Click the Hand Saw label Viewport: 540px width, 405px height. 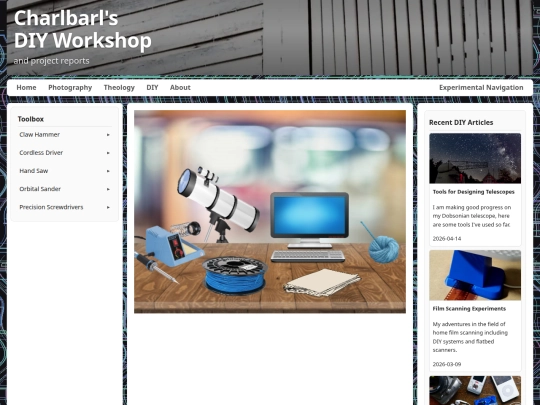click(x=33, y=171)
